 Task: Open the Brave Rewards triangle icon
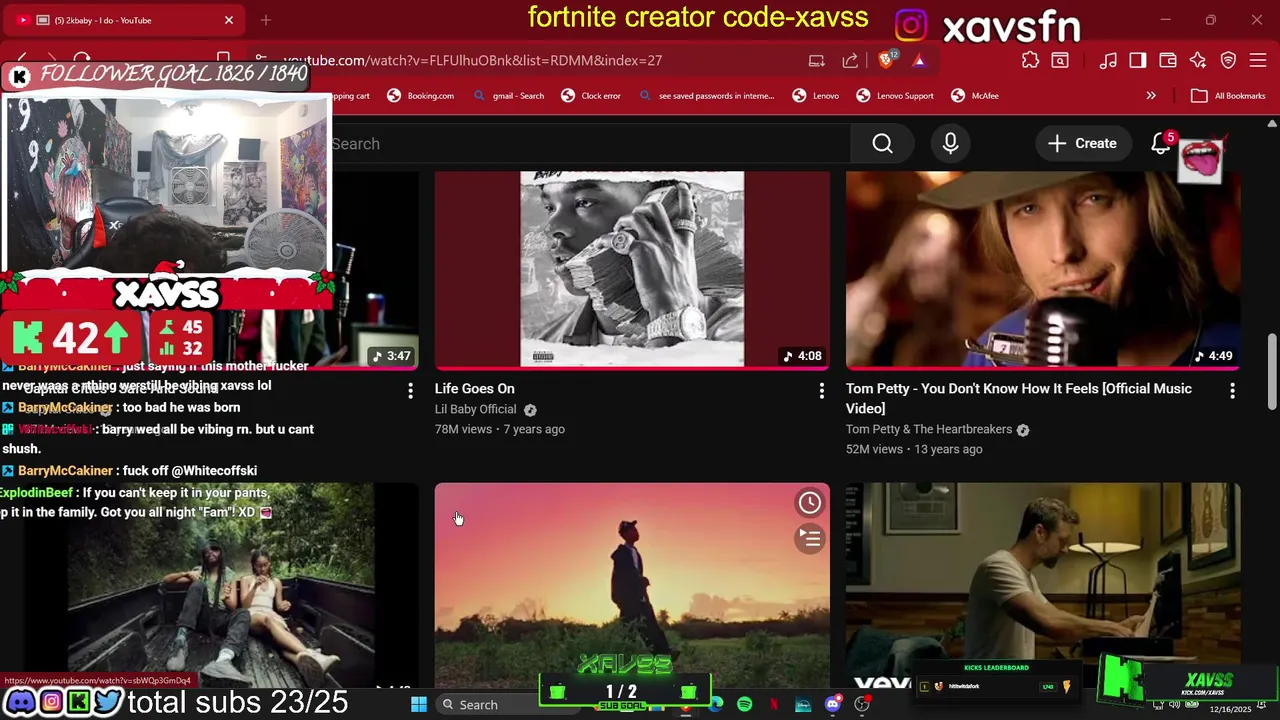[x=918, y=60]
